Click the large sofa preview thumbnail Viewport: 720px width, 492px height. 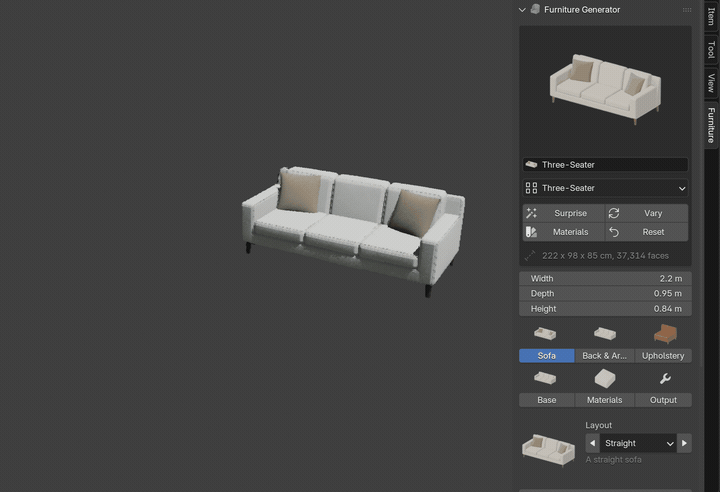605,90
